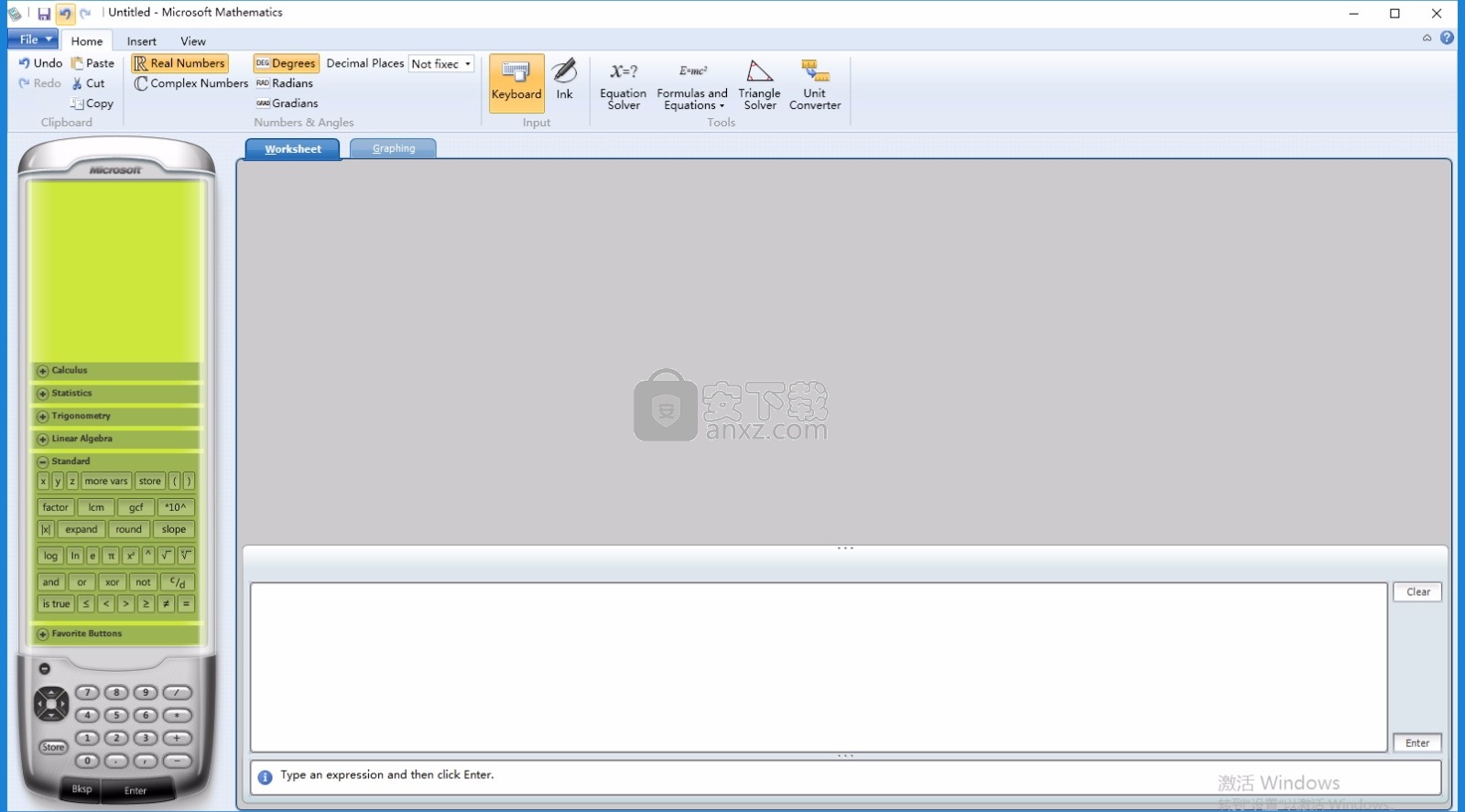1465x812 pixels.
Task: Select Complex Numbers mode
Action: click(x=190, y=83)
